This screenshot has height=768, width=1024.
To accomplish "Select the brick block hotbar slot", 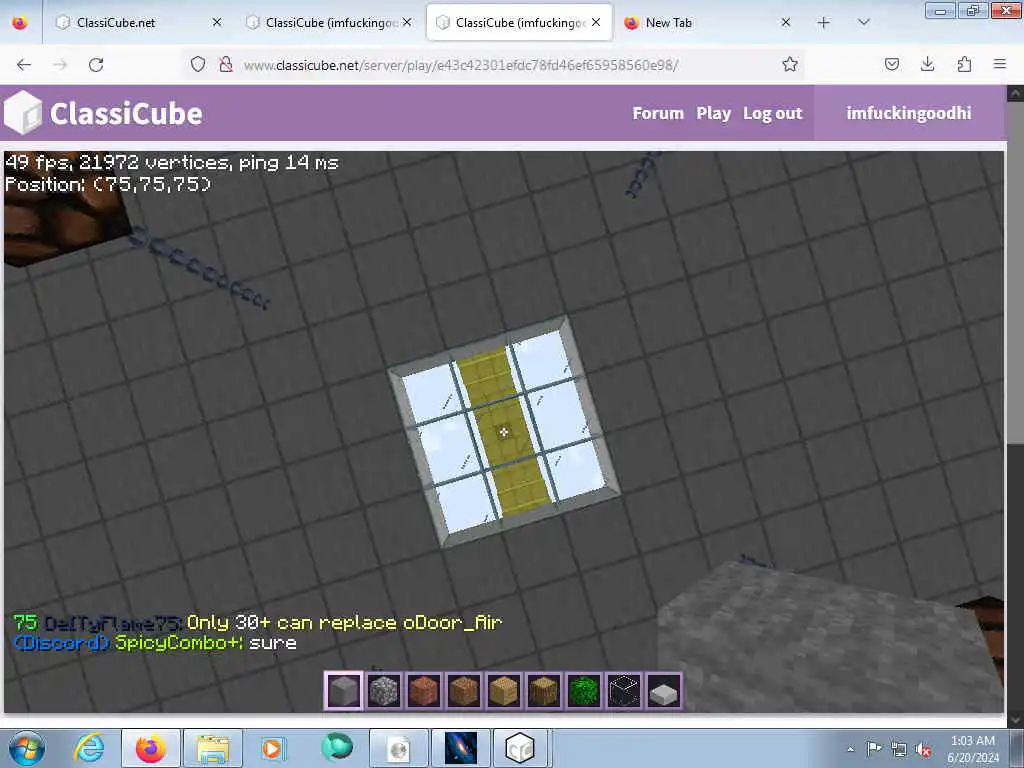I will [x=424, y=690].
